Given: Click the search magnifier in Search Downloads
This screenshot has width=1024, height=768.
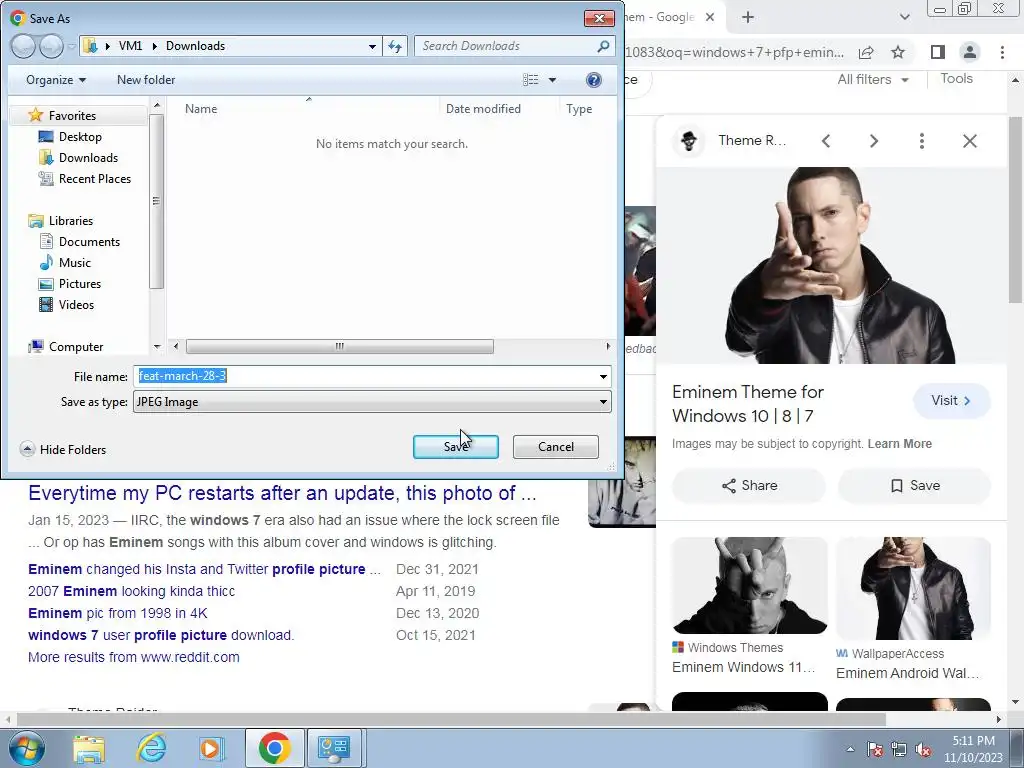Looking at the screenshot, I should tap(603, 46).
